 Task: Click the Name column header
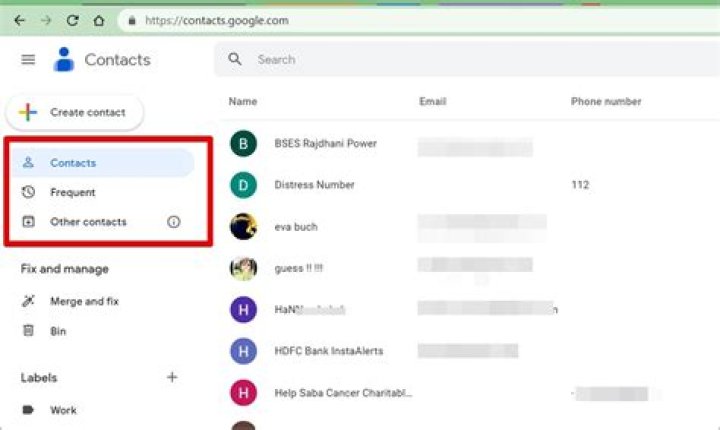point(243,102)
